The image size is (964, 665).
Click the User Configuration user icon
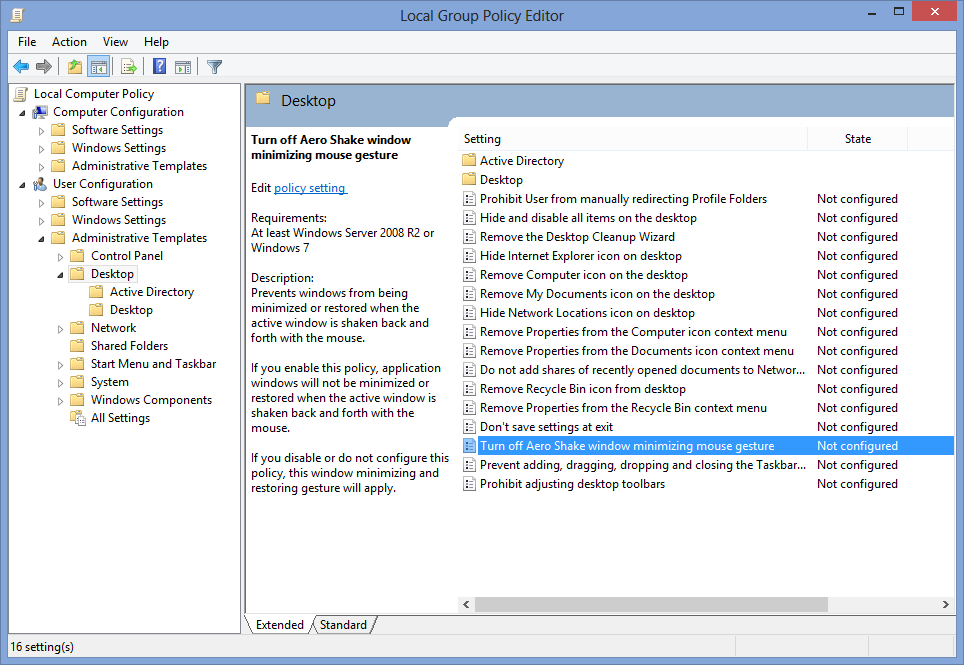coord(40,184)
